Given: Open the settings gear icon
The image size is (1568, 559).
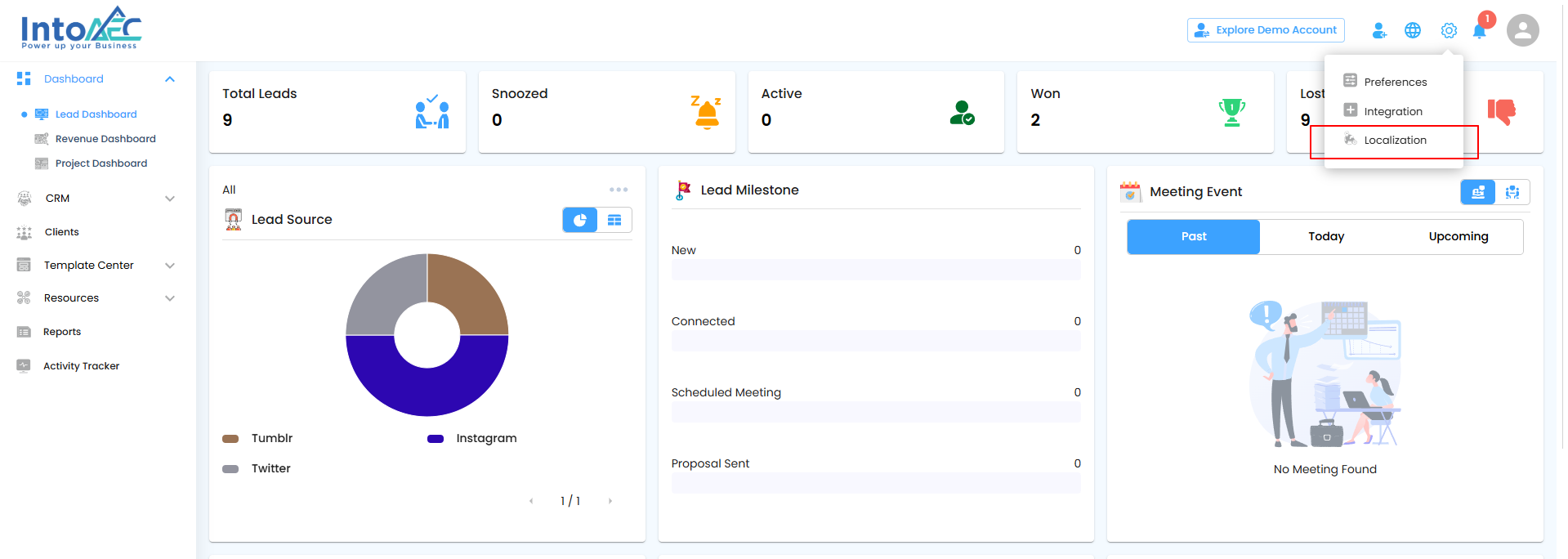Looking at the screenshot, I should click(x=1449, y=30).
